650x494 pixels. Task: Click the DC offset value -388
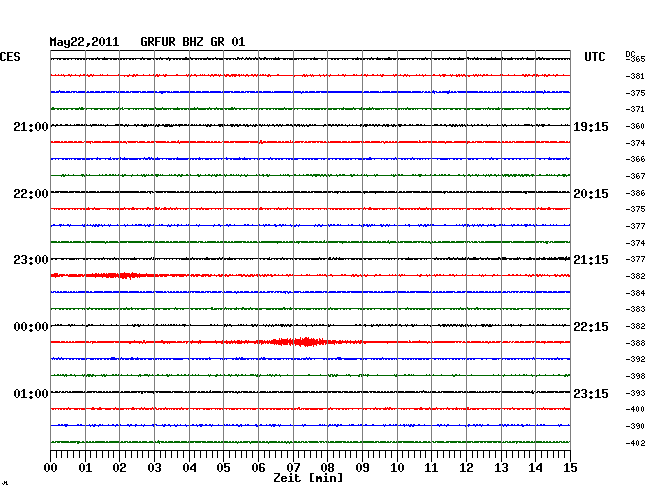pos(635,343)
